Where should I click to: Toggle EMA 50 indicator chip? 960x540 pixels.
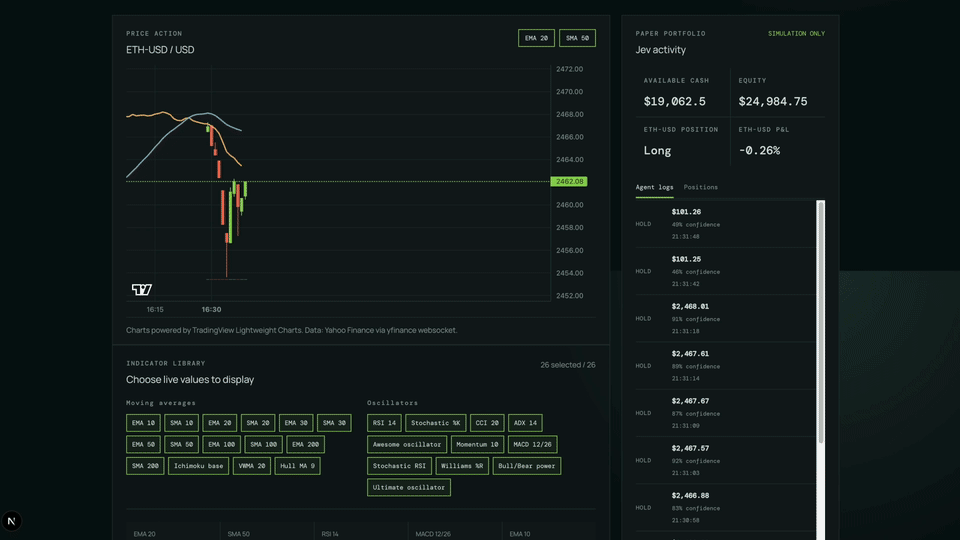point(143,444)
